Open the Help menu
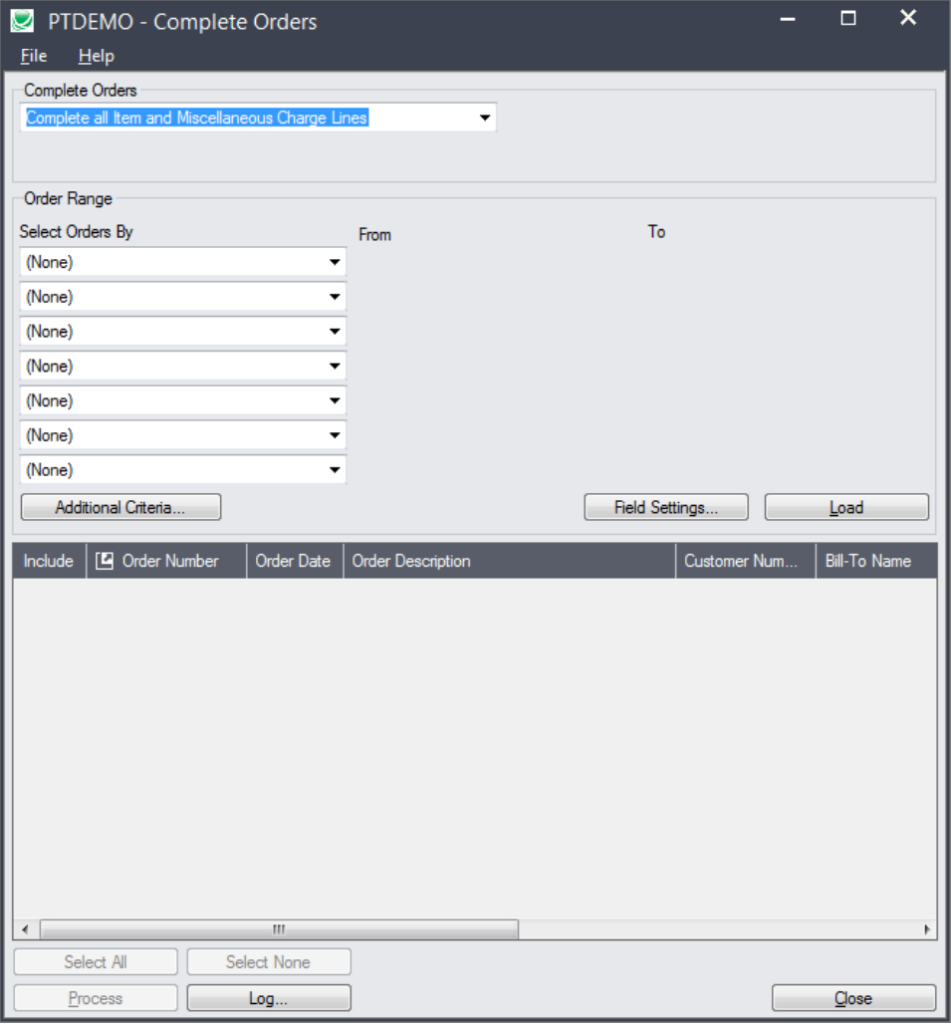This screenshot has height=1024, width=951. tap(96, 56)
